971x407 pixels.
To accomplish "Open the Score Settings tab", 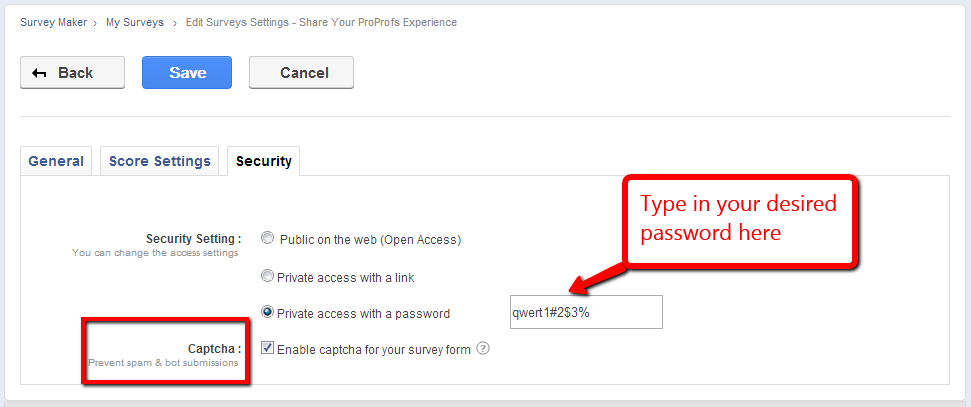I will [160, 161].
